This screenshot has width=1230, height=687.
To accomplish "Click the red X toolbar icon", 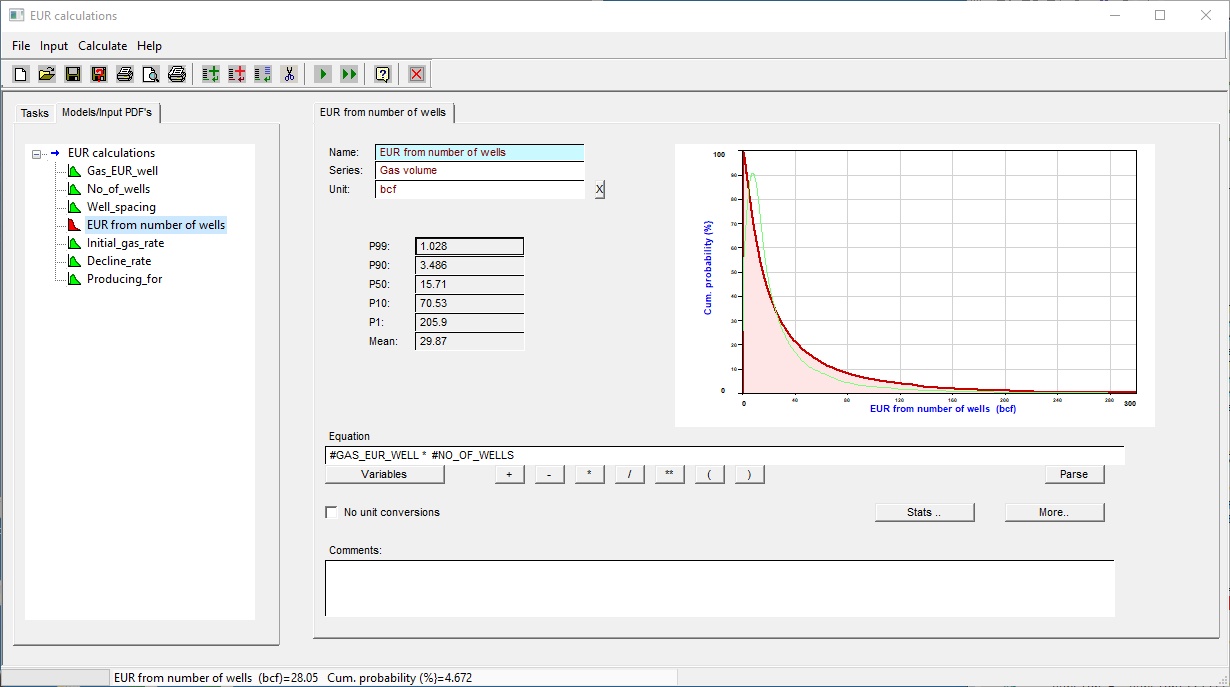I will click(x=417, y=74).
